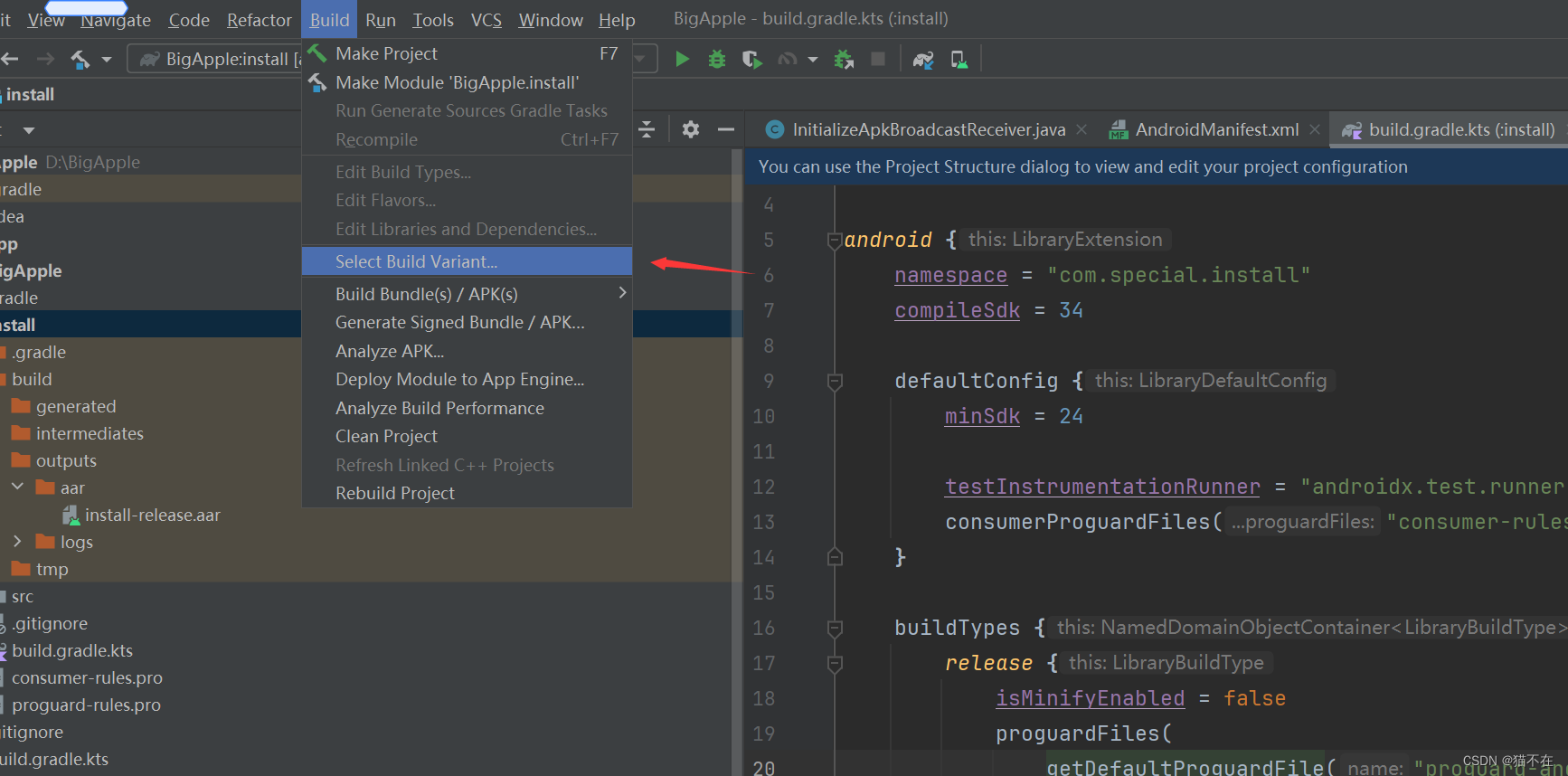The image size is (1568, 776).
Task: Open the Profile dropdown arrow
Action: tap(813, 60)
